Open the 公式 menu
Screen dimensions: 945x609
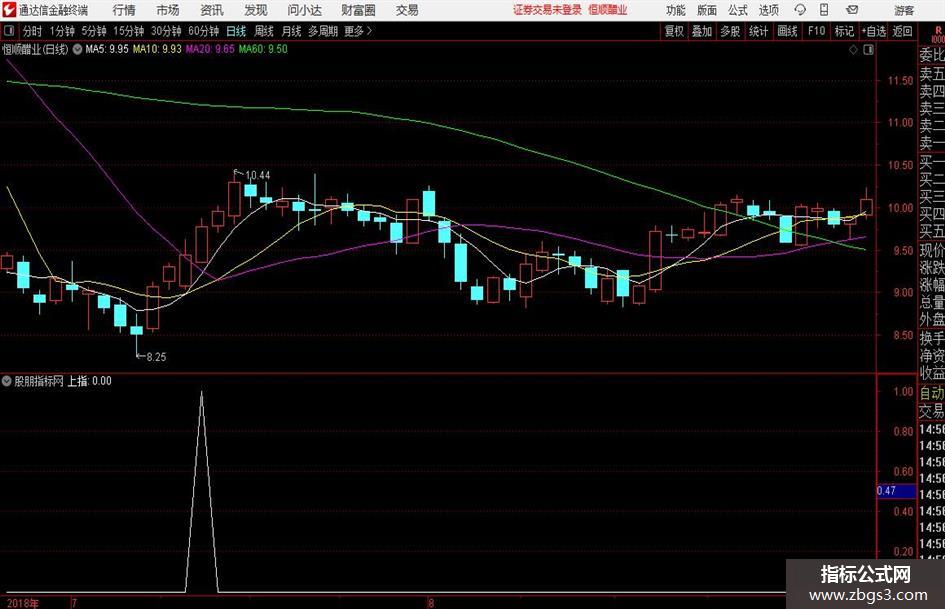point(738,10)
